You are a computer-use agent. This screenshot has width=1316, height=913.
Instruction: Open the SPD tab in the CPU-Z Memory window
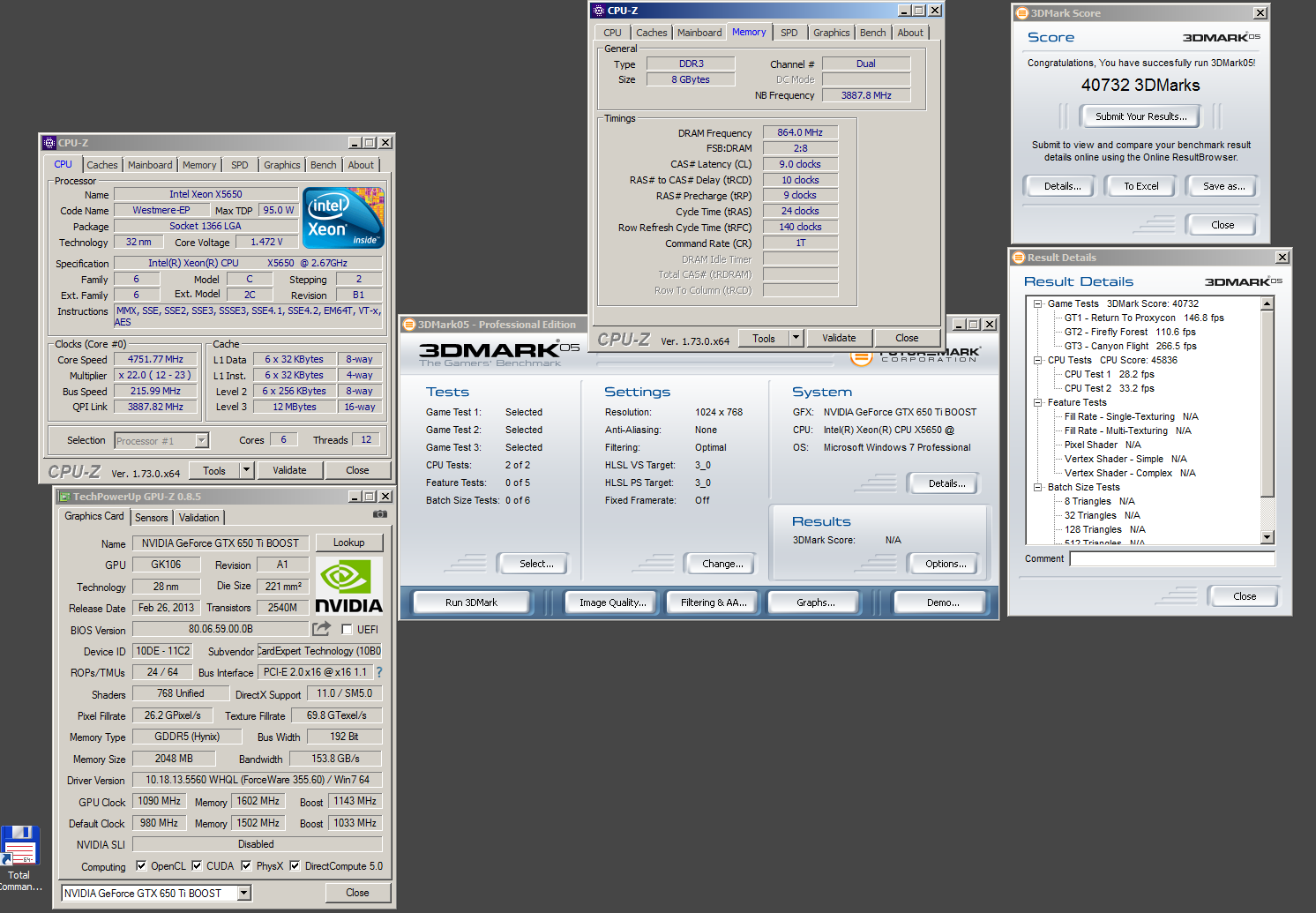click(789, 33)
